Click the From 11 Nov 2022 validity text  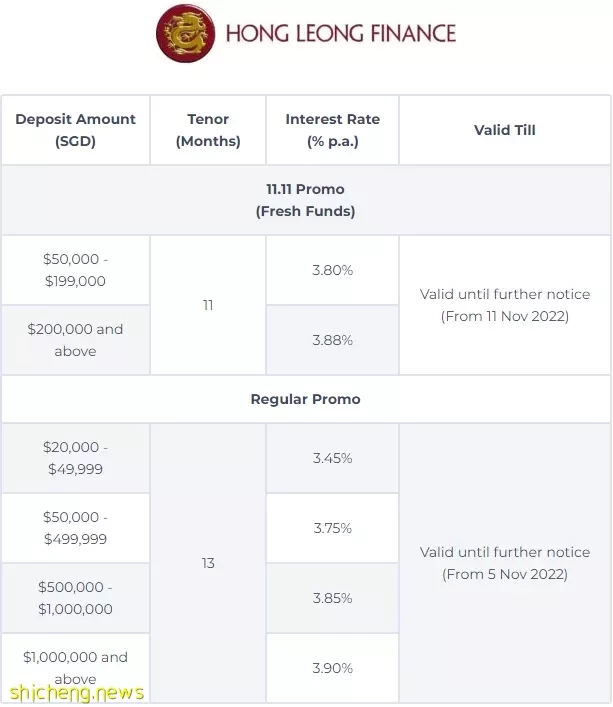[x=505, y=316]
